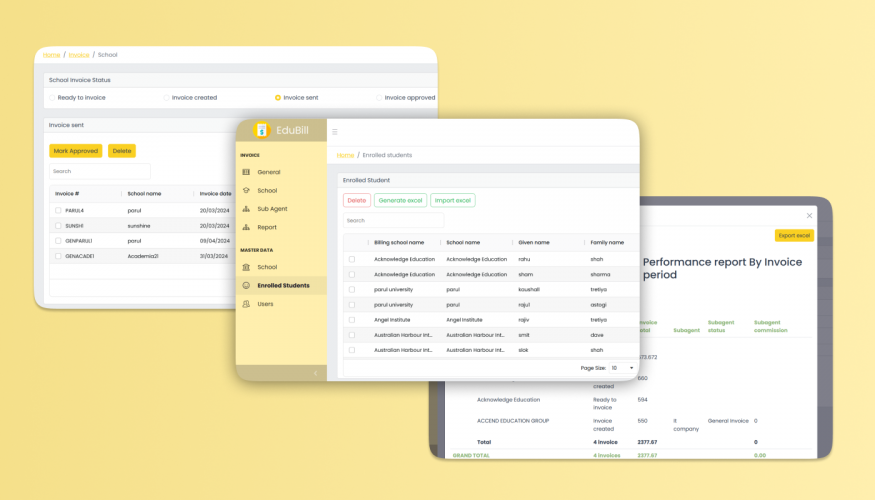The width and height of the screenshot is (875, 500).
Task: Click Academia21 school name cell
Action: pyautogui.click(x=143, y=256)
